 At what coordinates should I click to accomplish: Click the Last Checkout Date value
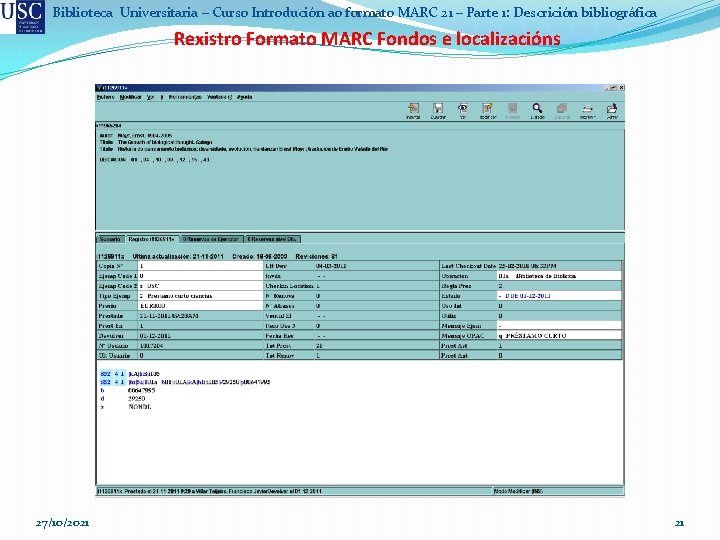click(x=560, y=266)
